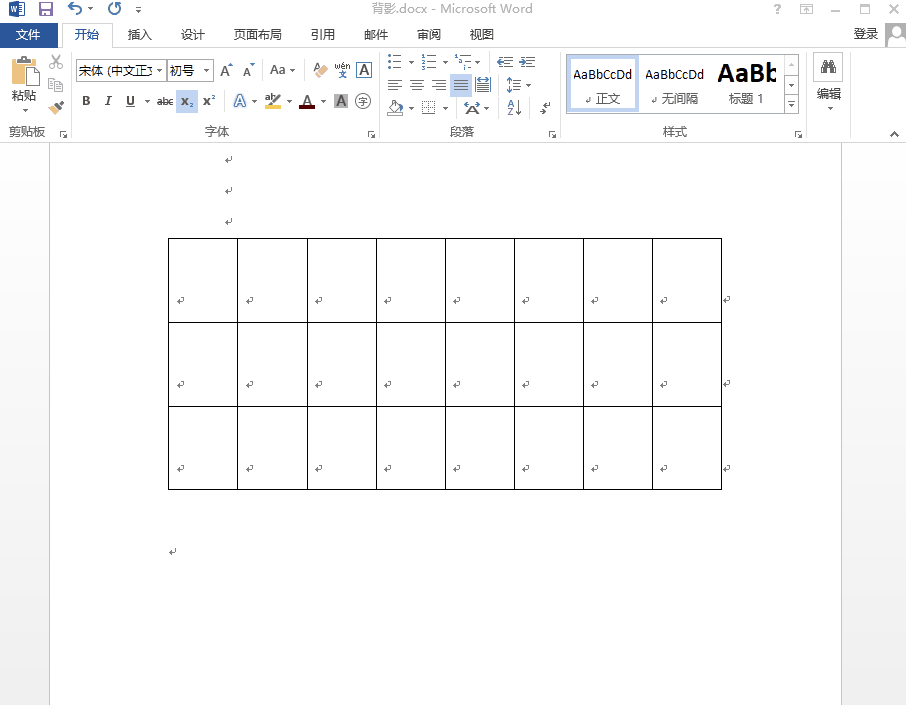
Task: Open the line spacing dropdown
Action: pyautogui.click(x=518, y=85)
